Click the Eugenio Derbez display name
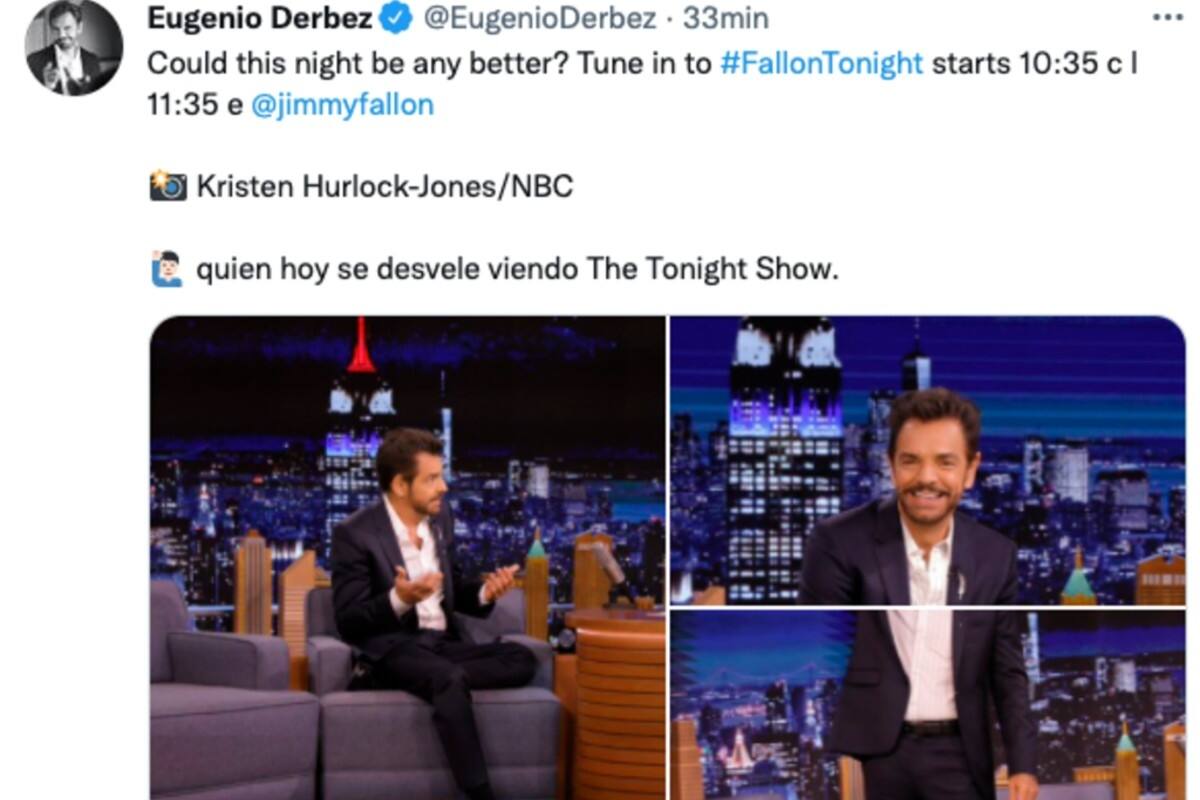Viewport: 1200px width, 800px height. point(261,18)
